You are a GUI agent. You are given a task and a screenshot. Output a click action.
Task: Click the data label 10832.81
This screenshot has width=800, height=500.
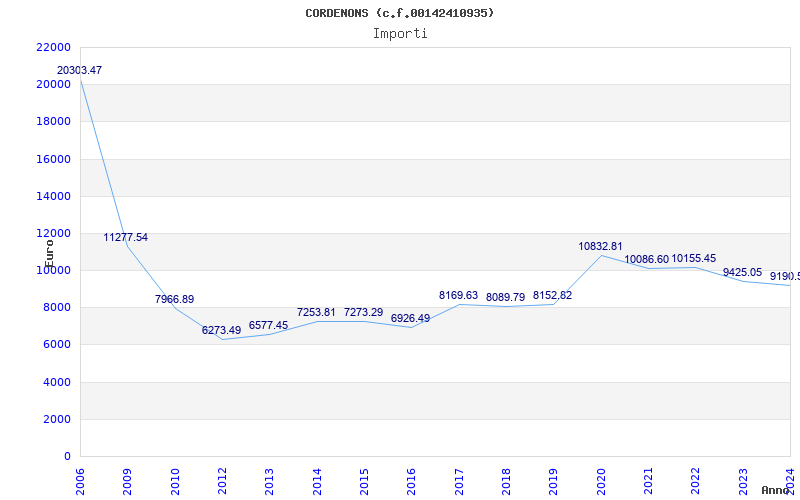click(x=600, y=246)
